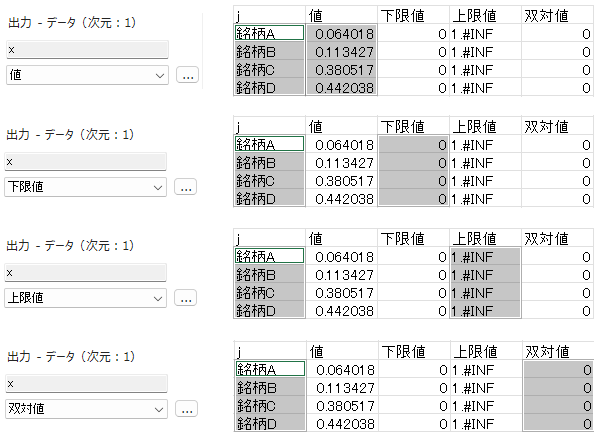Select shaded 双対値 cell of 銘柄C row
This screenshot has width=598, height=438.
[558, 406]
